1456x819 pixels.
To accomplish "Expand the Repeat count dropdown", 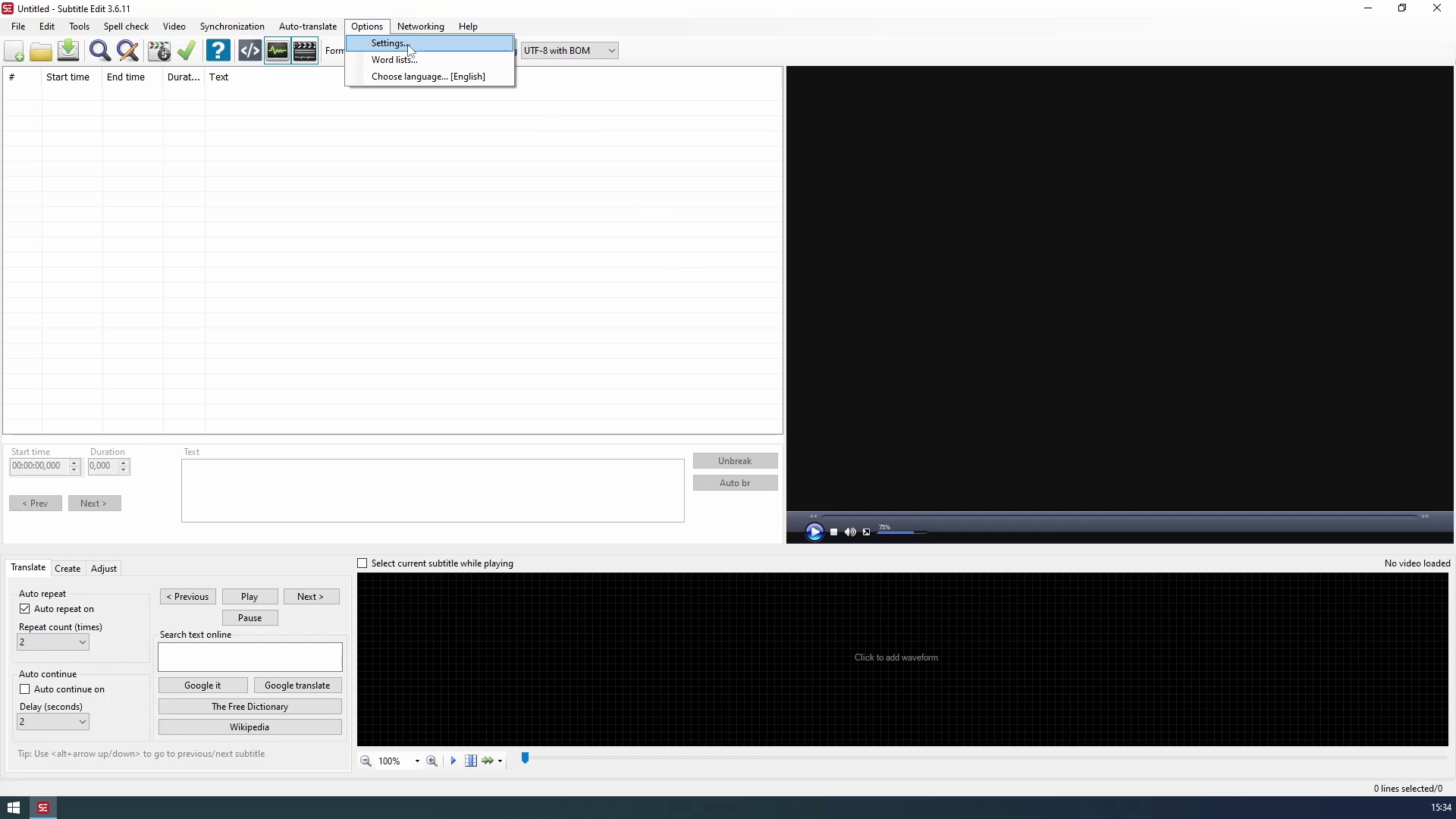I will click(53, 642).
